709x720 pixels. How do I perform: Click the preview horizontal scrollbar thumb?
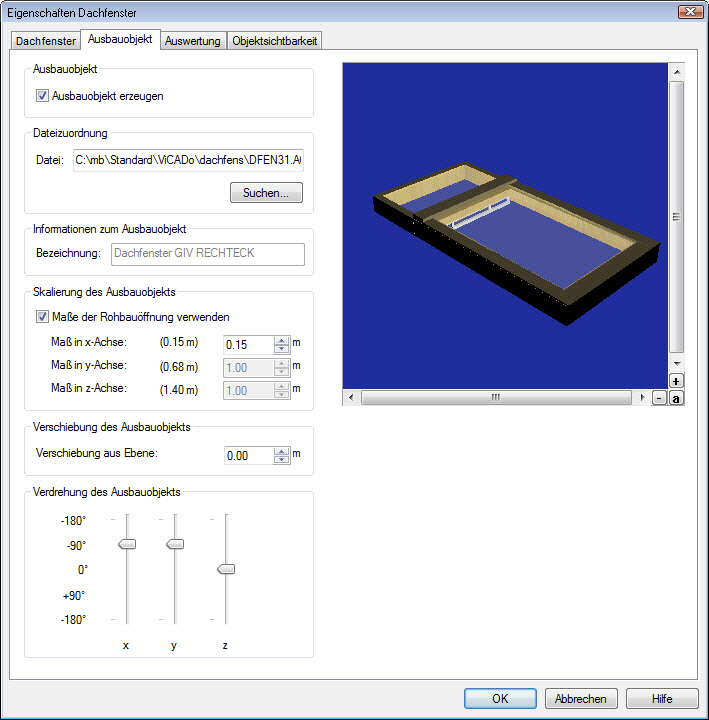pos(496,397)
